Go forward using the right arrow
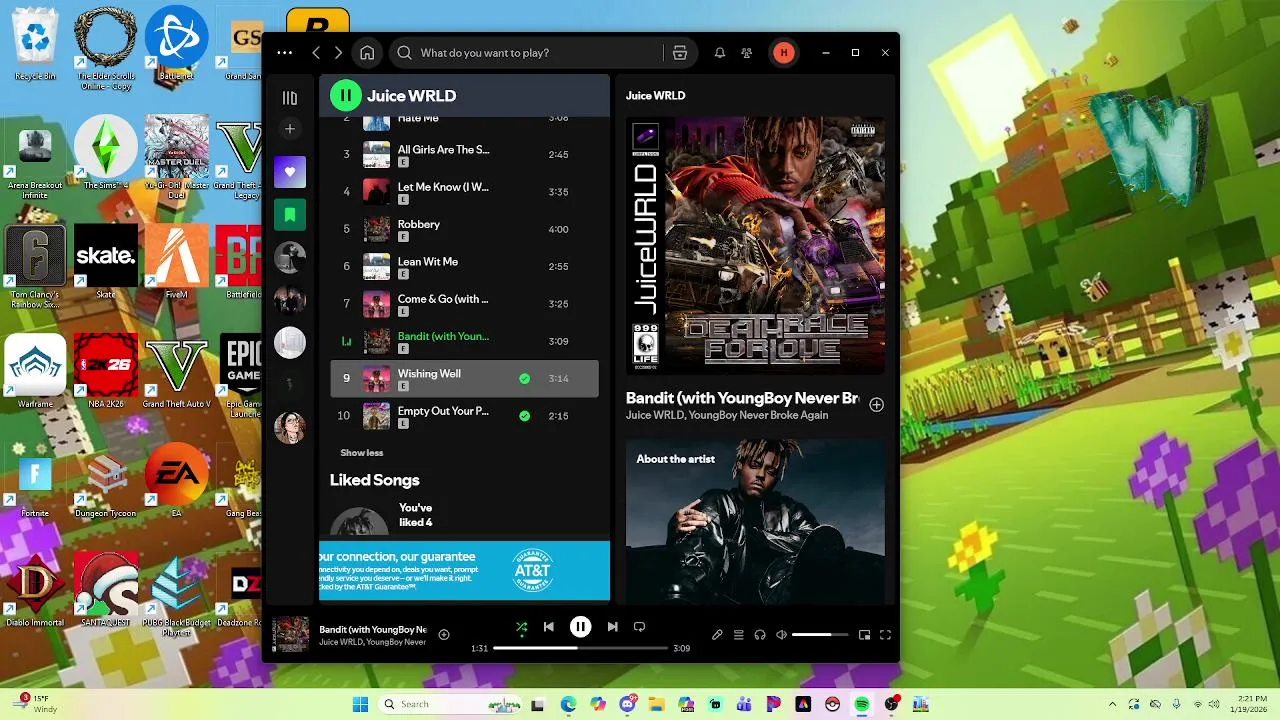Image resolution: width=1280 pixels, height=720 pixels. (338, 53)
